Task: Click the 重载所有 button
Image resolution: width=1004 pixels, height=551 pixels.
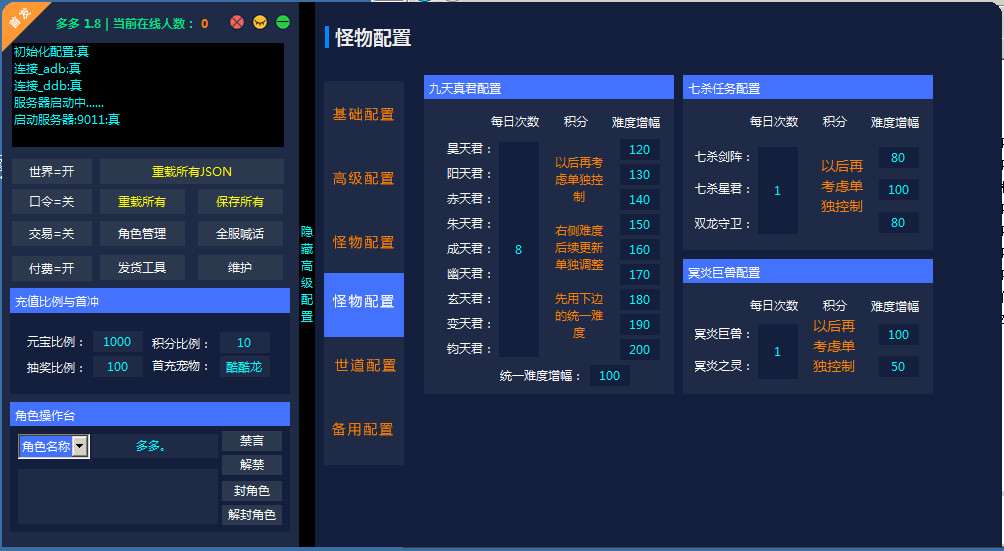Action: click(142, 202)
